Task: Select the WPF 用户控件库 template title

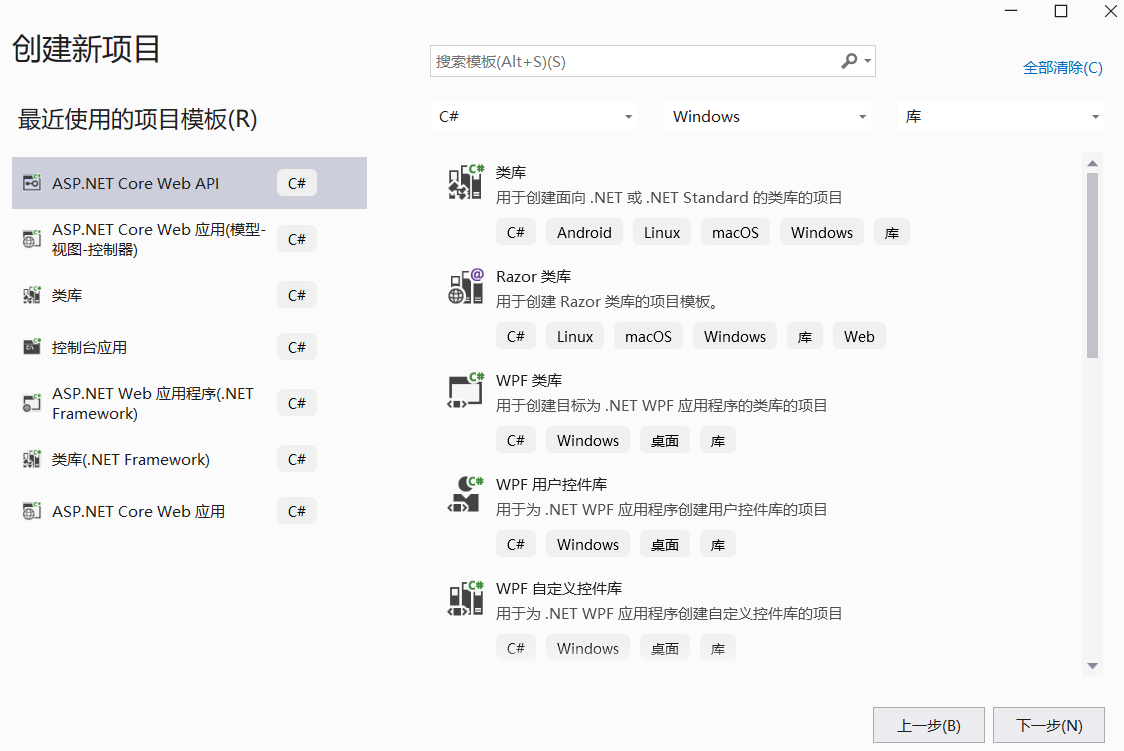Action: (x=551, y=484)
